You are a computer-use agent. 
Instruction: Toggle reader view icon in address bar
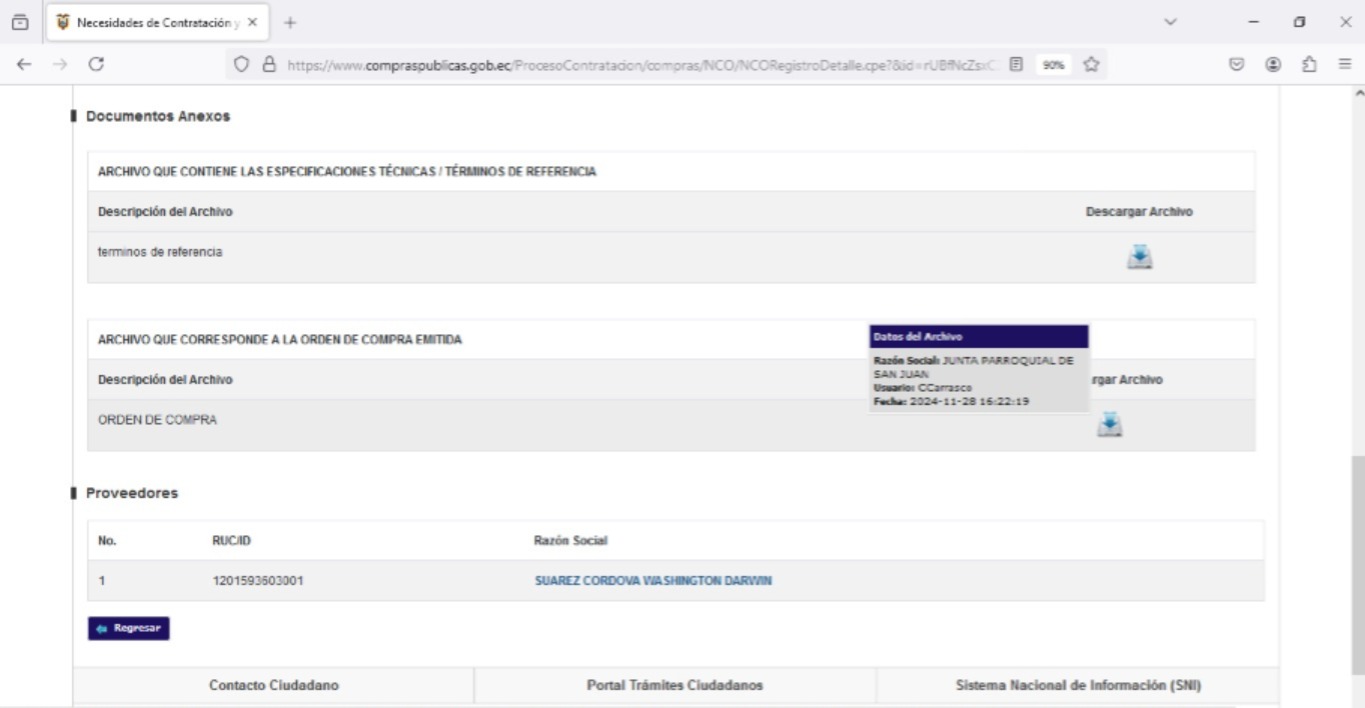point(1016,64)
